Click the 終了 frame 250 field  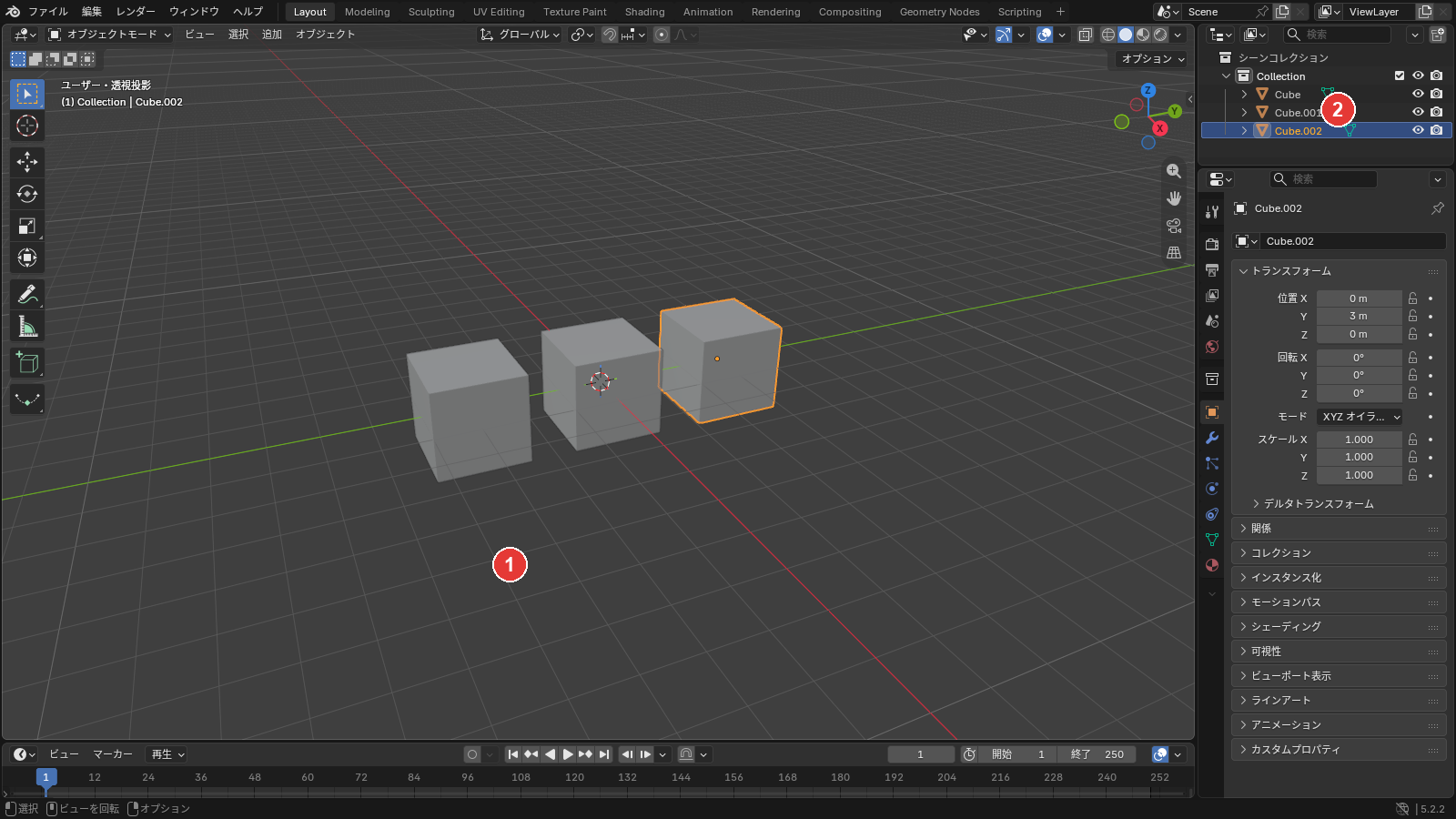[1099, 754]
